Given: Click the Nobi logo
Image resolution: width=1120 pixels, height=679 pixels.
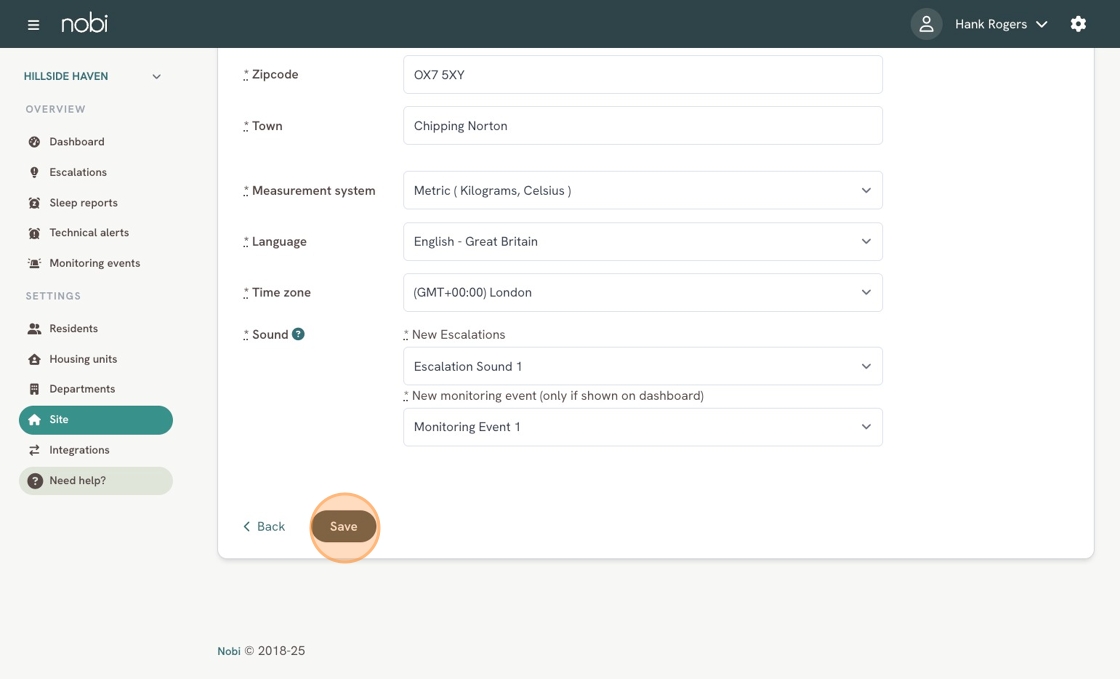Looking at the screenshot, I should (x=84, y=24).
